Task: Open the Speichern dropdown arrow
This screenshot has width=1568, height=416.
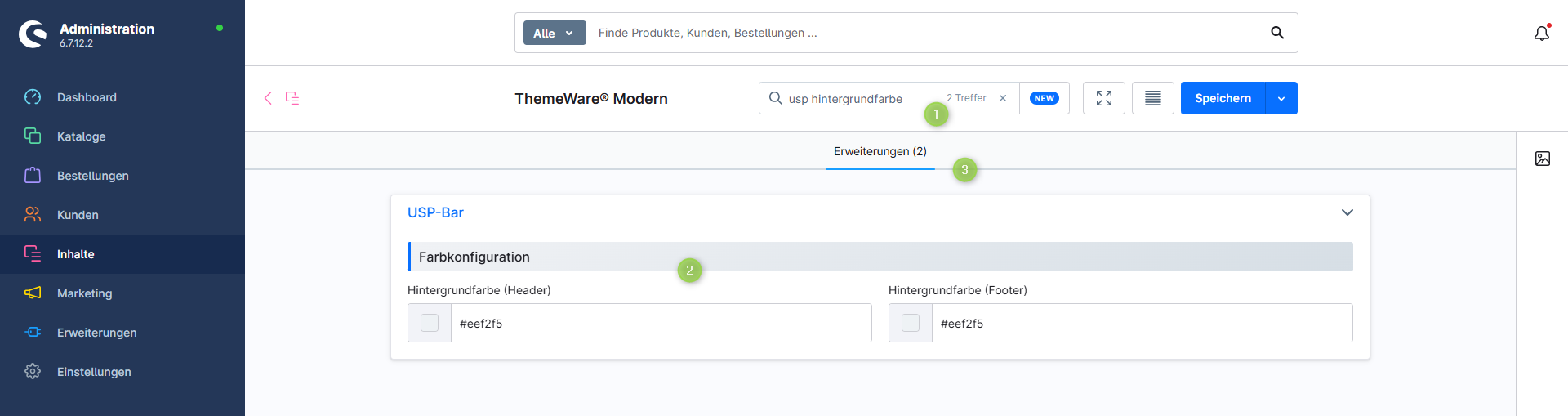Action: [x=1281, y=98]
